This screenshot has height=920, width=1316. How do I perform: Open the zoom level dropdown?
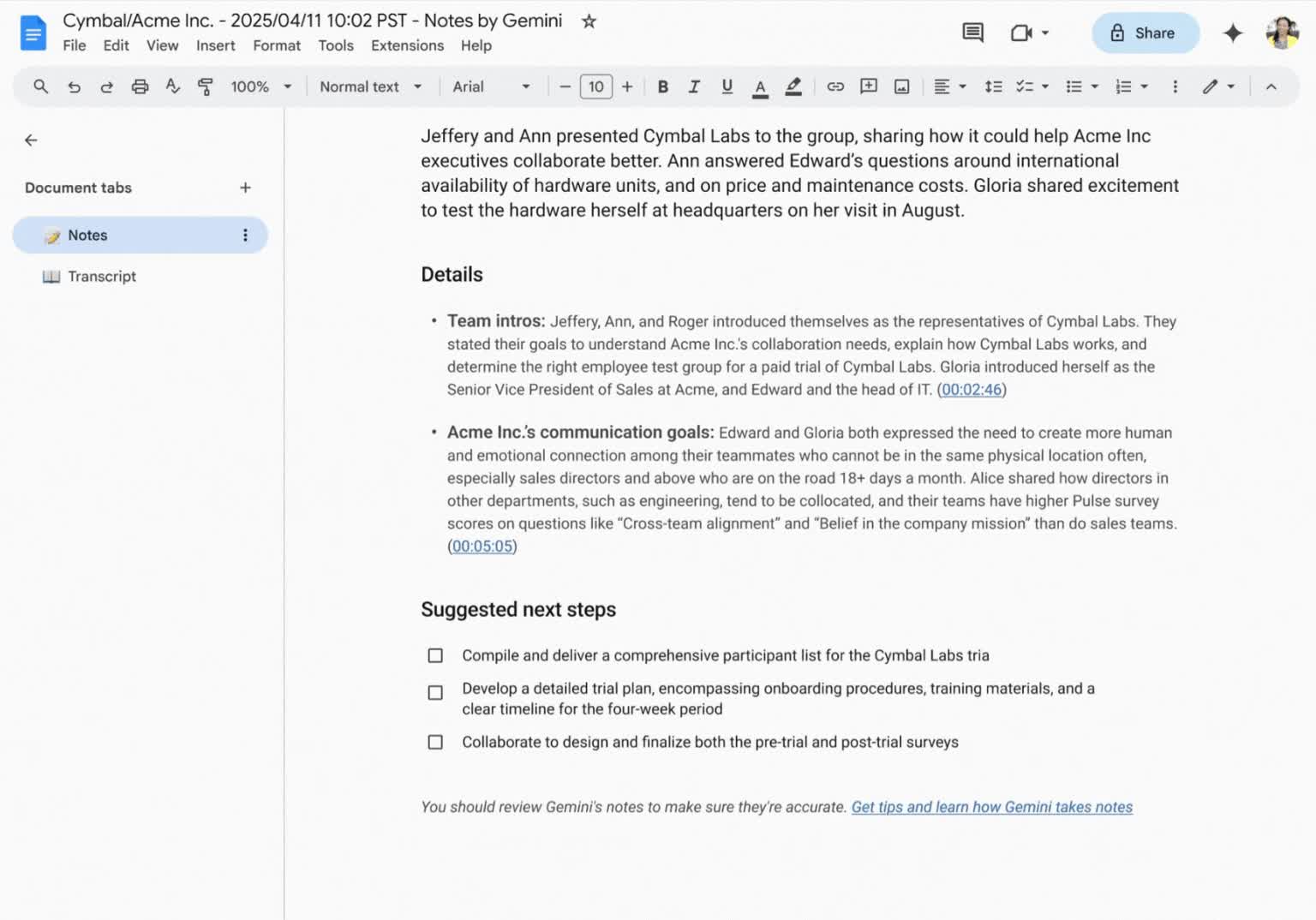261,87
